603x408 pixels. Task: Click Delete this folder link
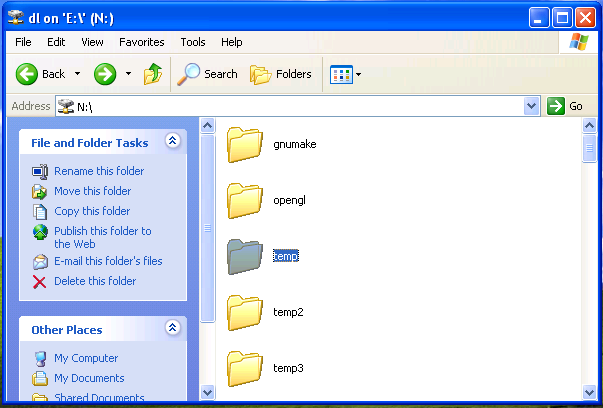(x=95, y=281)
